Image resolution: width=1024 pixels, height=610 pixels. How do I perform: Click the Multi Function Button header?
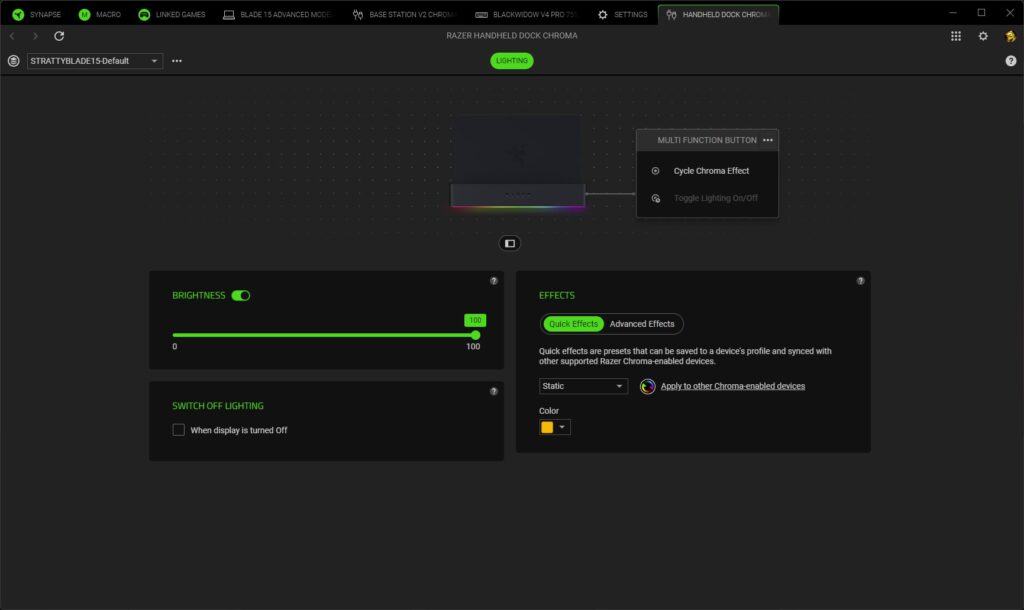pos(707,140)
